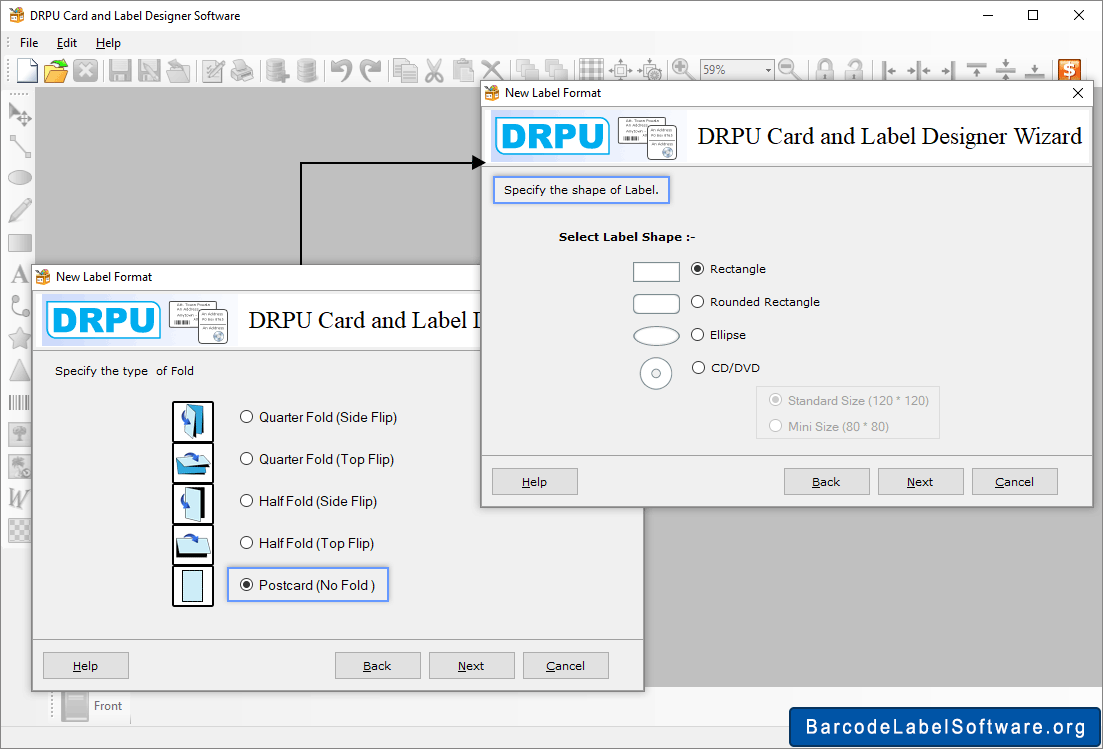This screenshot has width=1103, height=749.
Task: Click the Align Left toolbar icon
Action: [890, 70]
